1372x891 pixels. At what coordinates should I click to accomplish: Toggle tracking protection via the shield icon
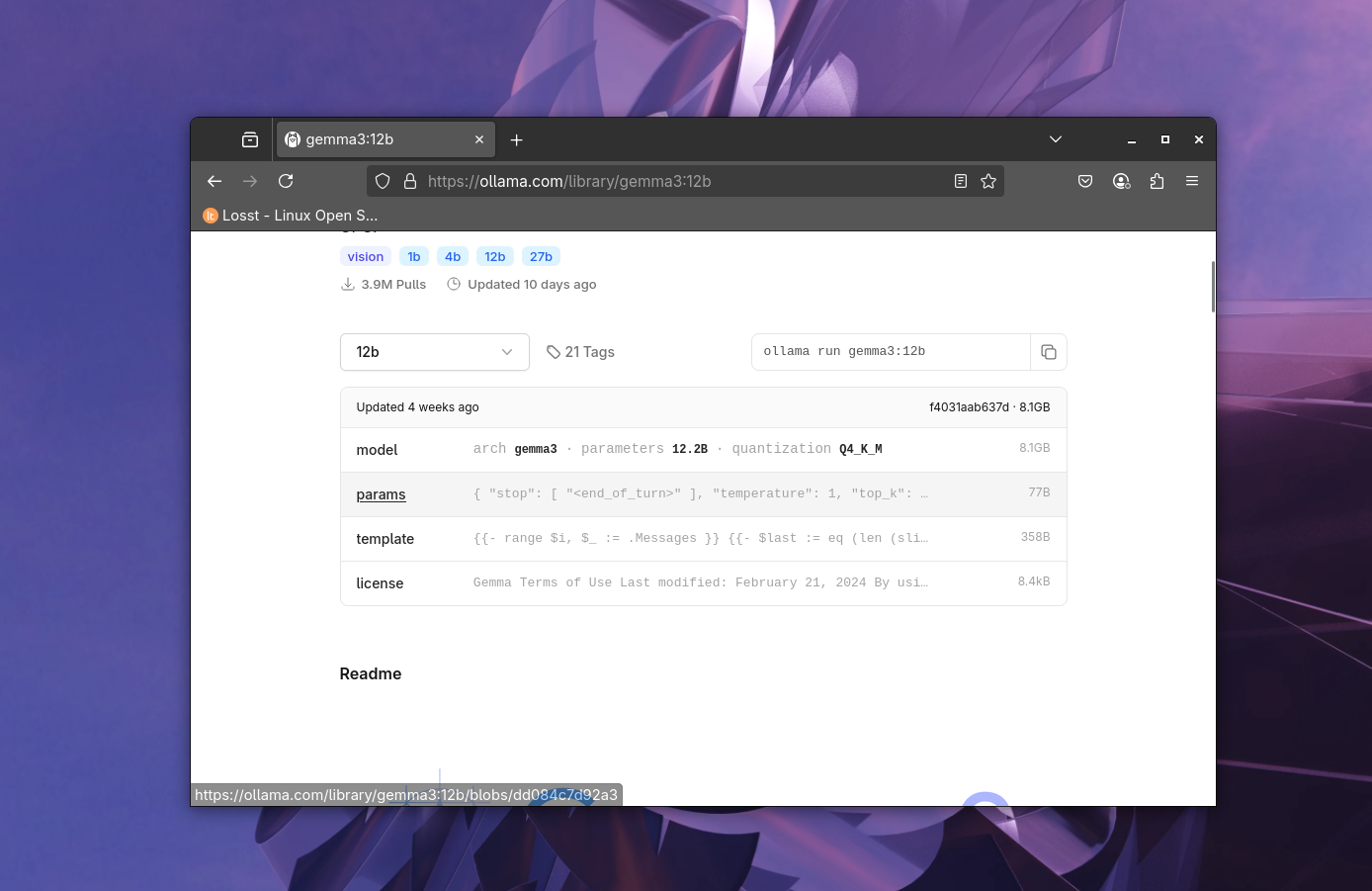coord(383,181)
